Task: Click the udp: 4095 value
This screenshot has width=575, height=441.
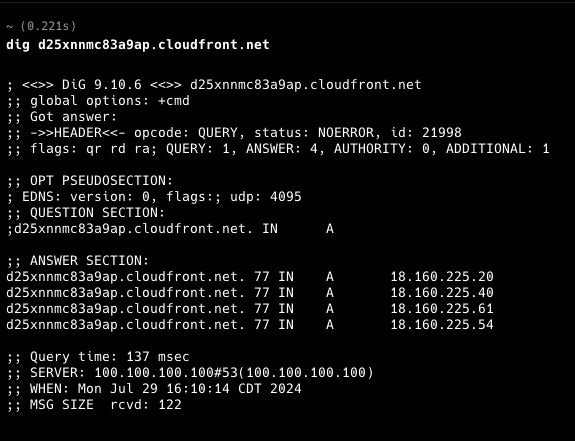Action: pyautogui.click(x=266, y=197)
